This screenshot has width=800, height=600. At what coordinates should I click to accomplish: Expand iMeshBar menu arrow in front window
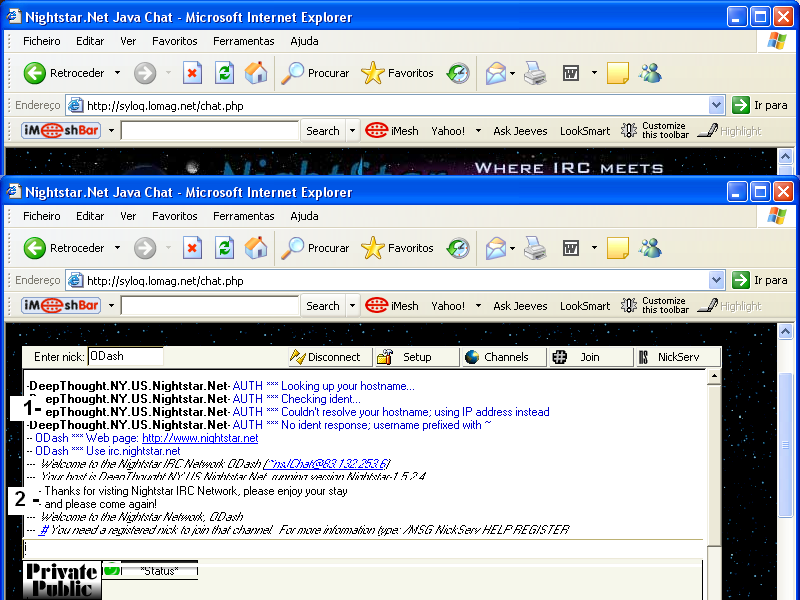pyautogui.click(x=111, y=306)
